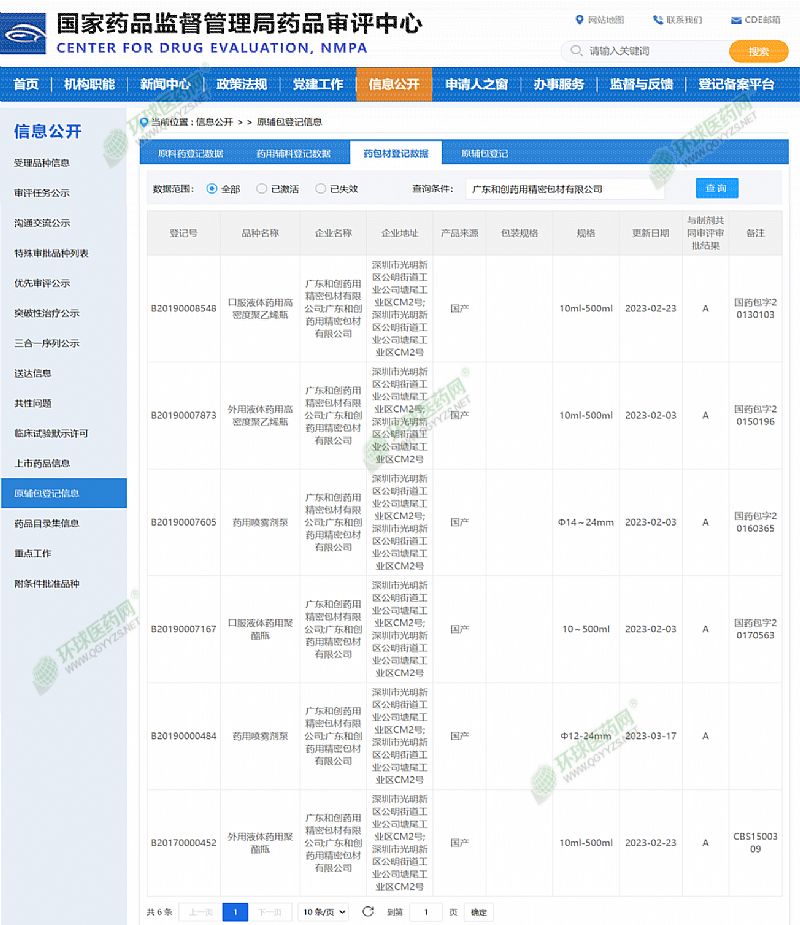Click the blue 查询 button
The width and height of the screenshot is (800, 925).
[x=716, y=188]
